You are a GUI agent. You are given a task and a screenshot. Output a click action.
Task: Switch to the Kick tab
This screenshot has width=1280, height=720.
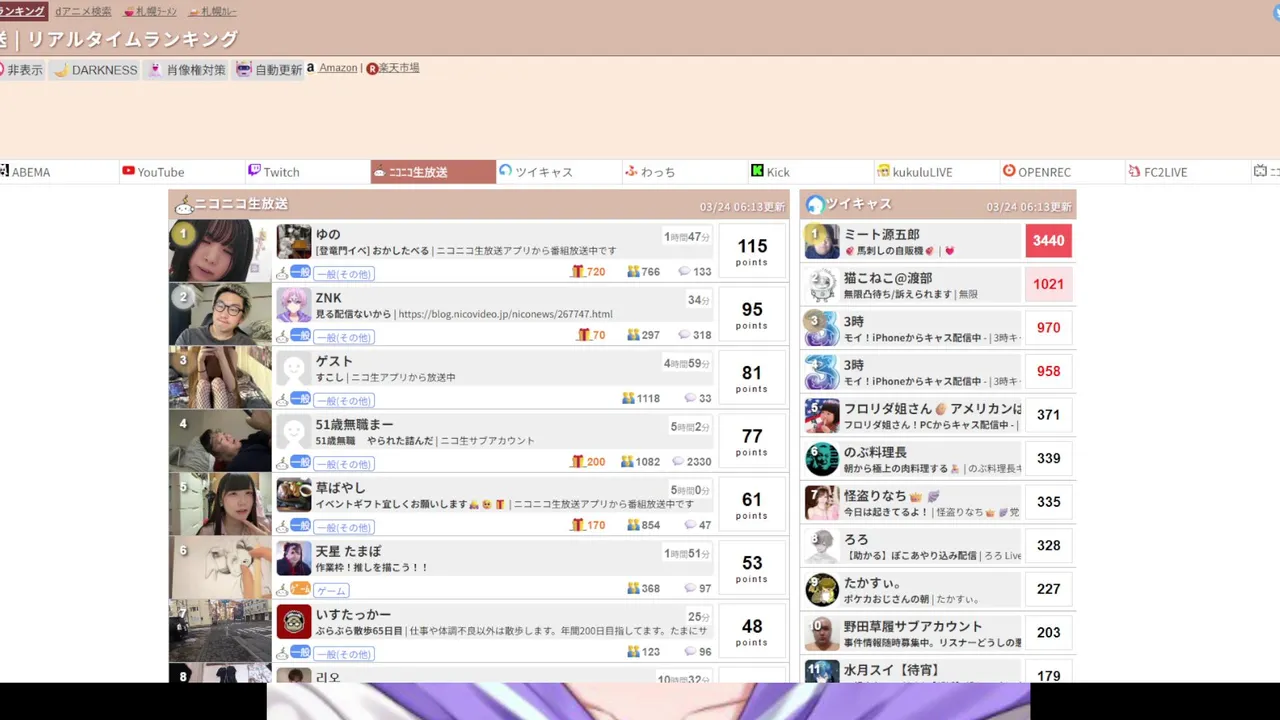(811, 172)
